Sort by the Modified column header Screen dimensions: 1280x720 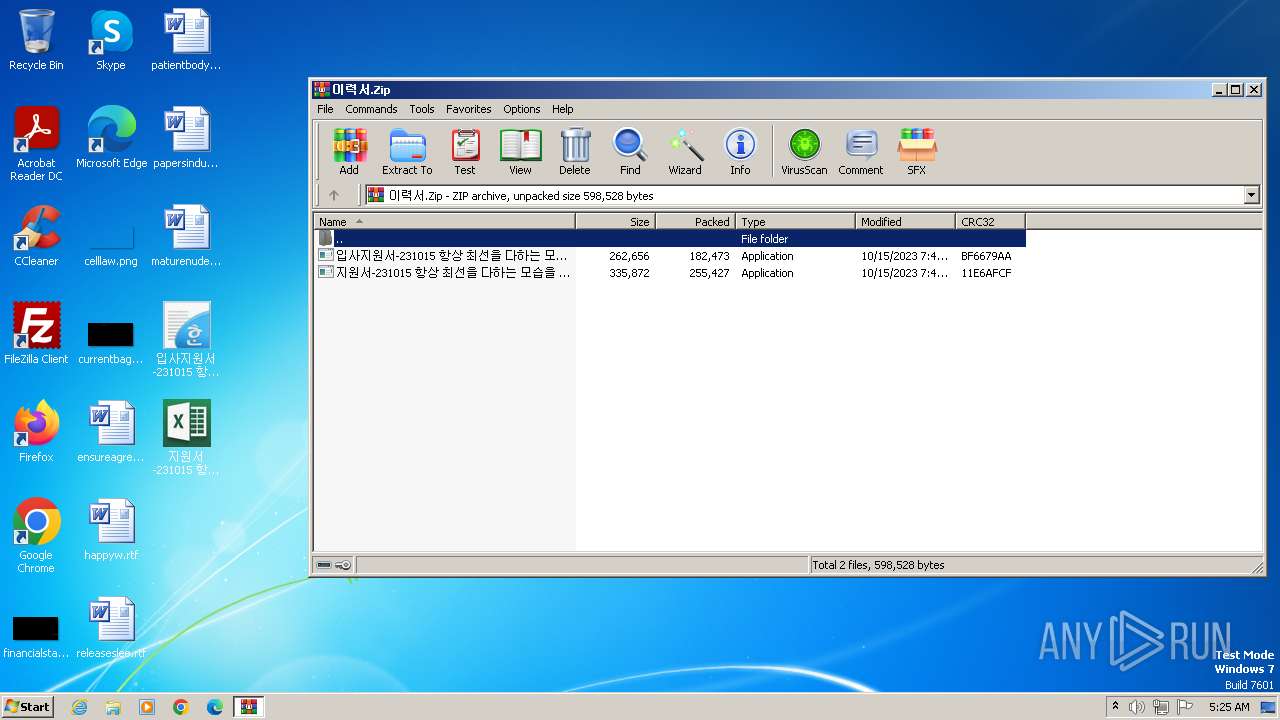pos(906,222)
